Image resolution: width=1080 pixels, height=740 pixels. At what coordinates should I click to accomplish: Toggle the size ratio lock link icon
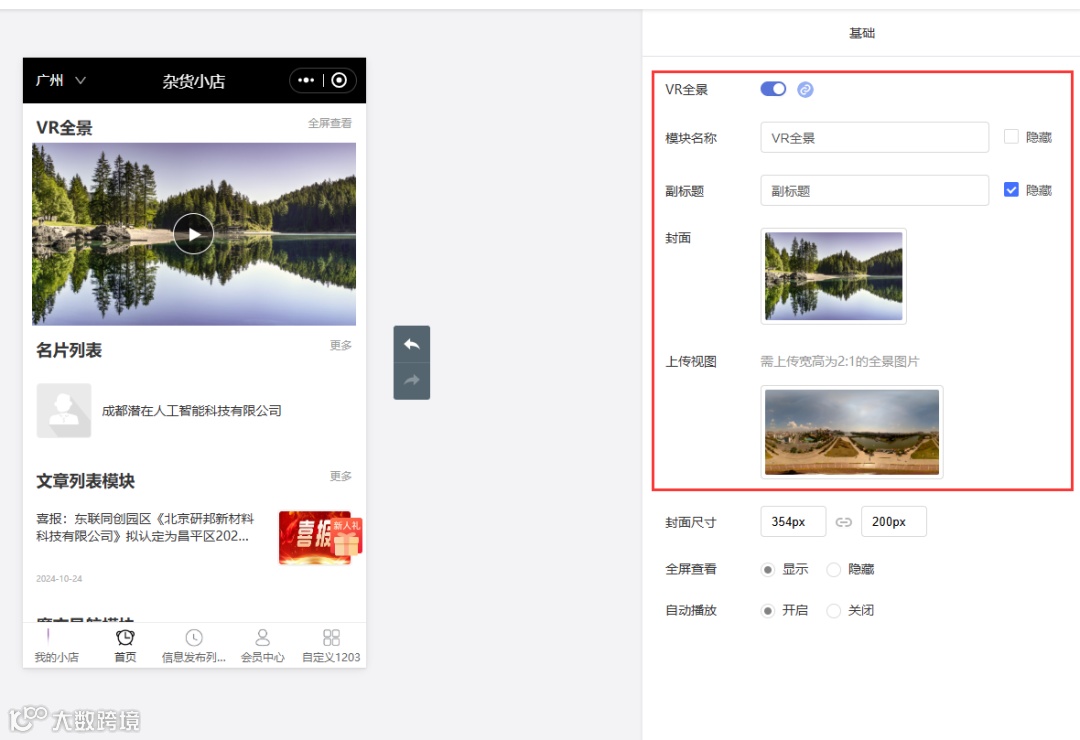coord(844,522)
